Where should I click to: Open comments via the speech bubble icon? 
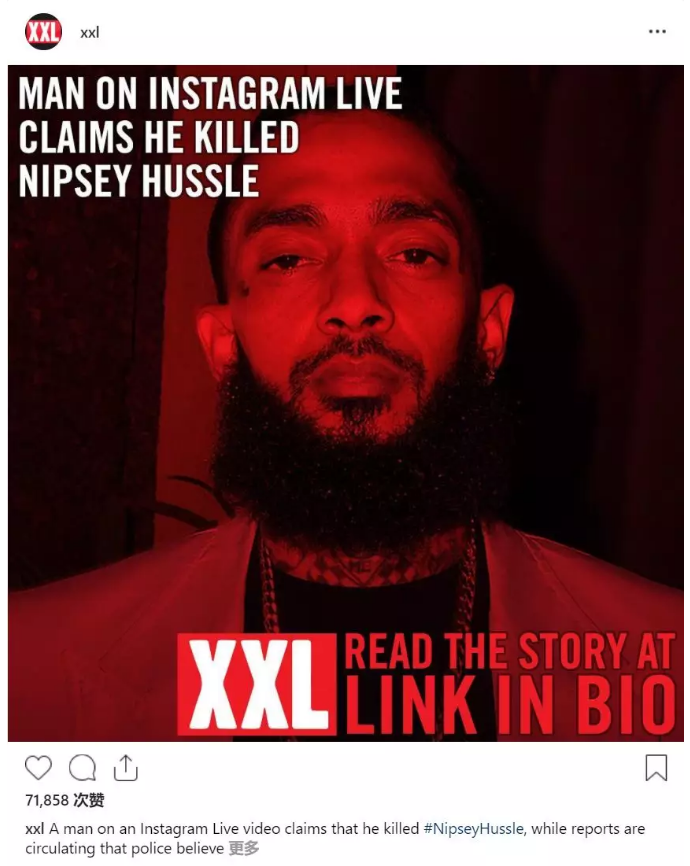(x=82, y=767)
